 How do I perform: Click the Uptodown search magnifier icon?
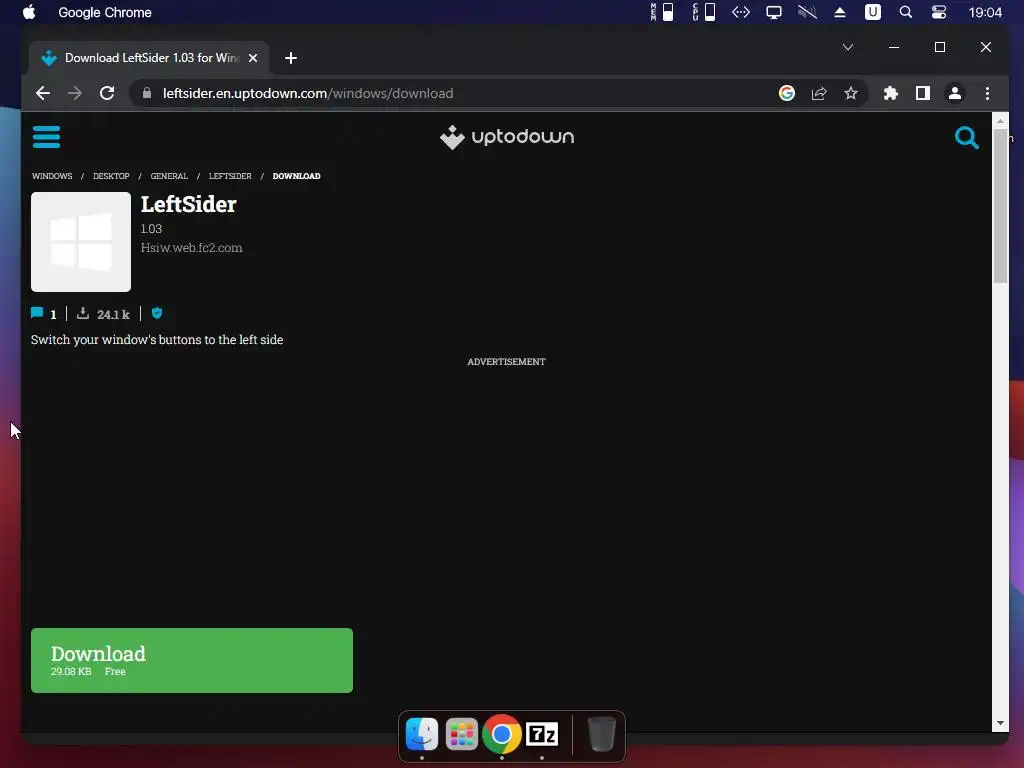click(967, 137)
